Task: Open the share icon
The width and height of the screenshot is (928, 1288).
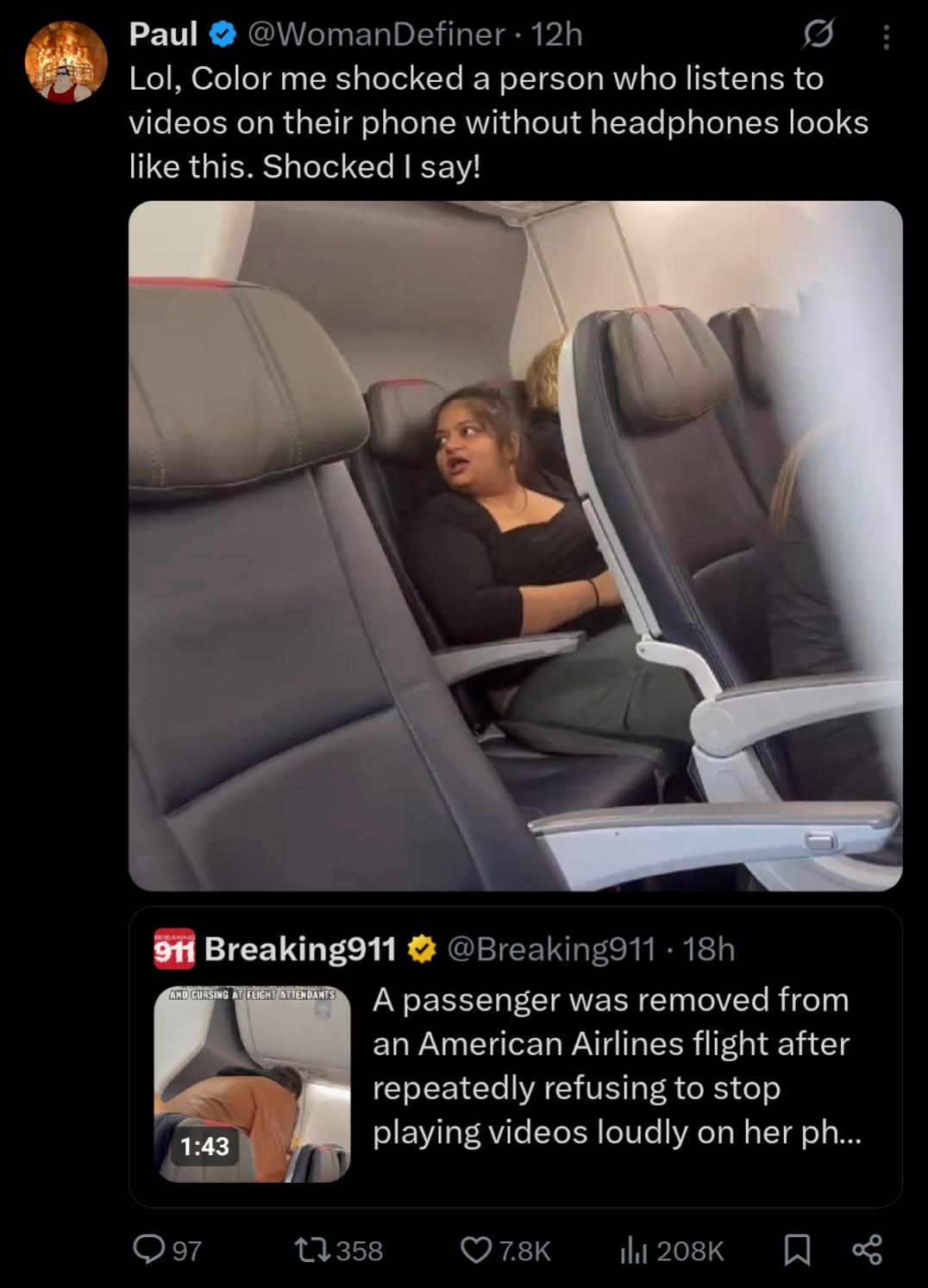Action: click(866, 1250)
